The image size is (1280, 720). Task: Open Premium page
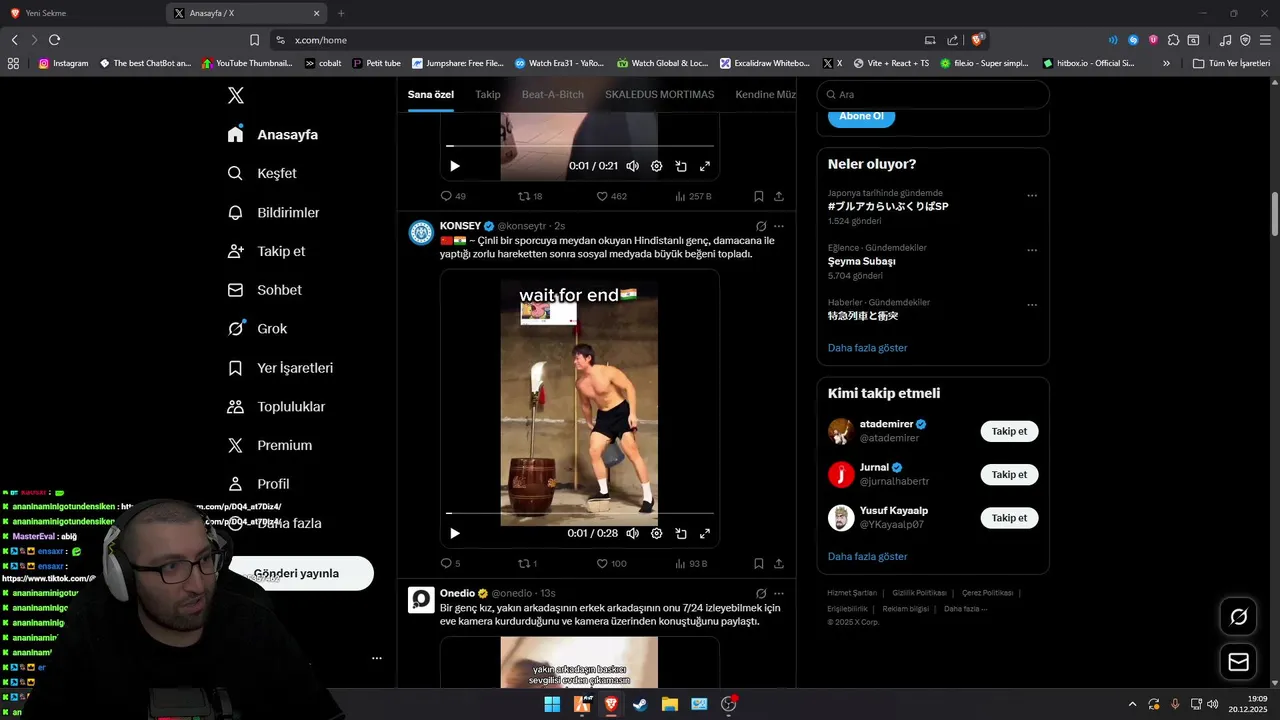[x=270, y=445]
